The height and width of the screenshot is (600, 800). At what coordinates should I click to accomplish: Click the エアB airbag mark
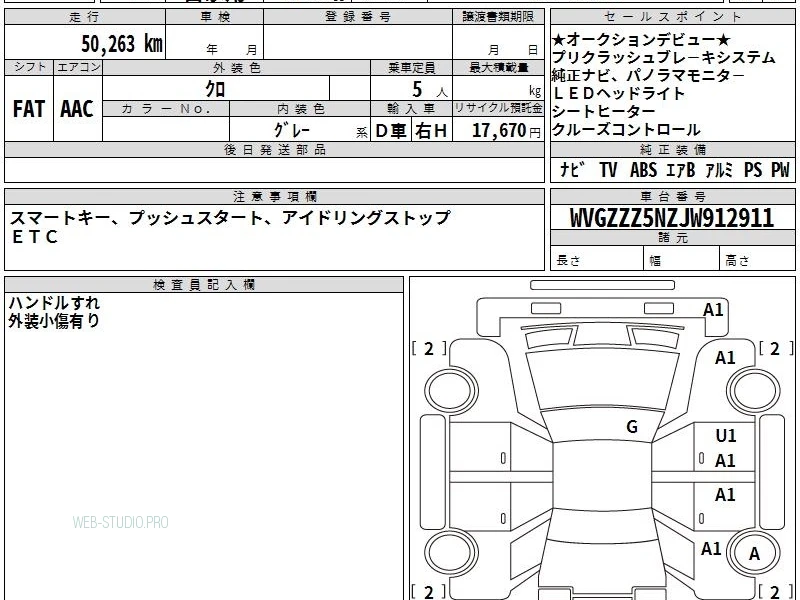click(681, 169)
